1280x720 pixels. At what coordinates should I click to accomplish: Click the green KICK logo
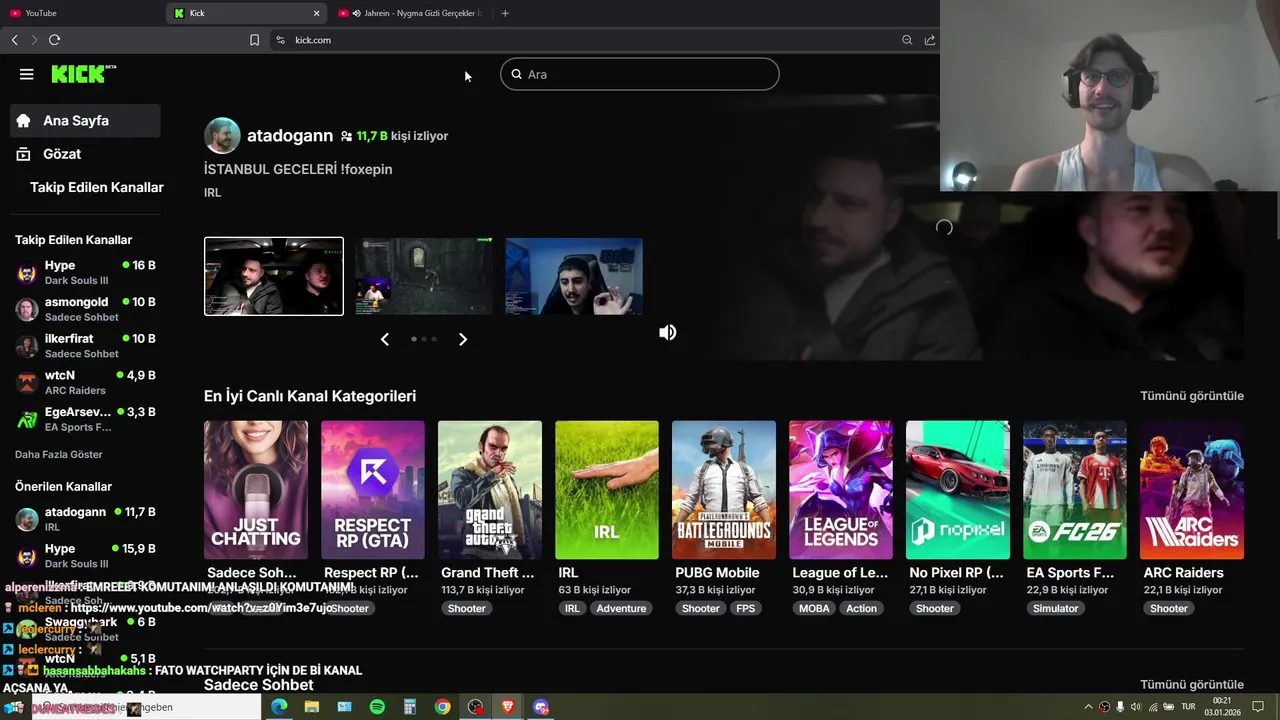[x=83, y=74]
